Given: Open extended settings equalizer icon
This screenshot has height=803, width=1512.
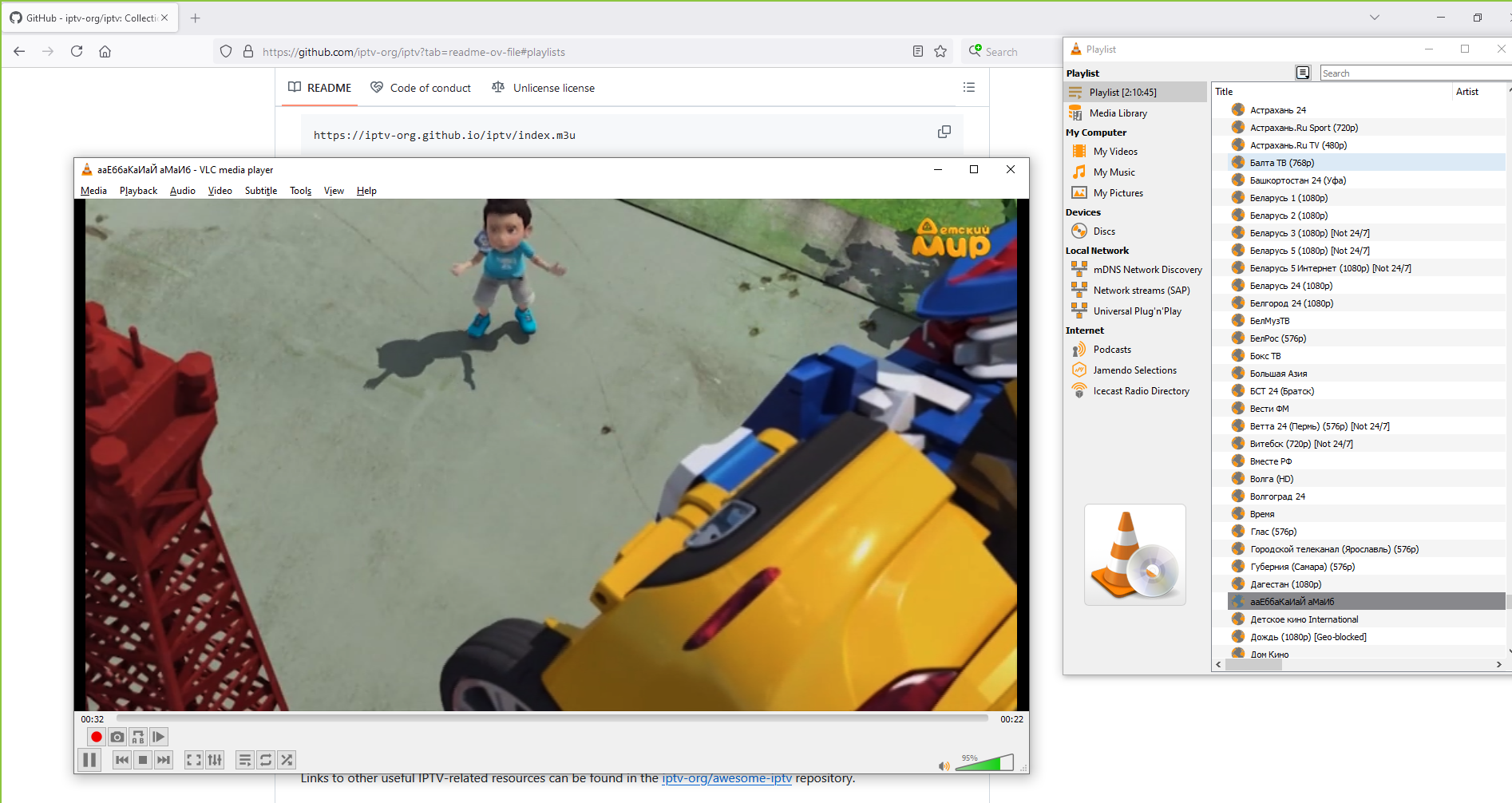Looking at the screenshot, I should coord(215,760).
